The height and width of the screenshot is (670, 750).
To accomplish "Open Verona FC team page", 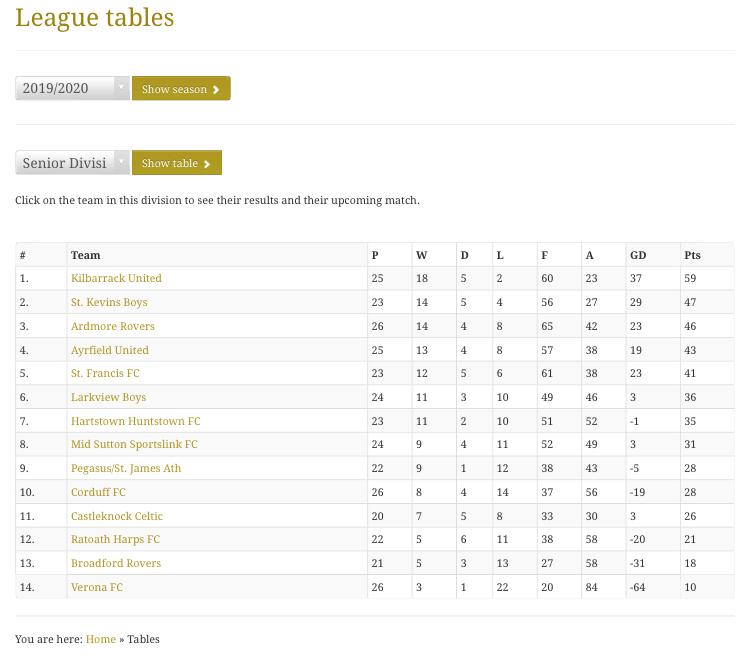I will tap(97, 587).
